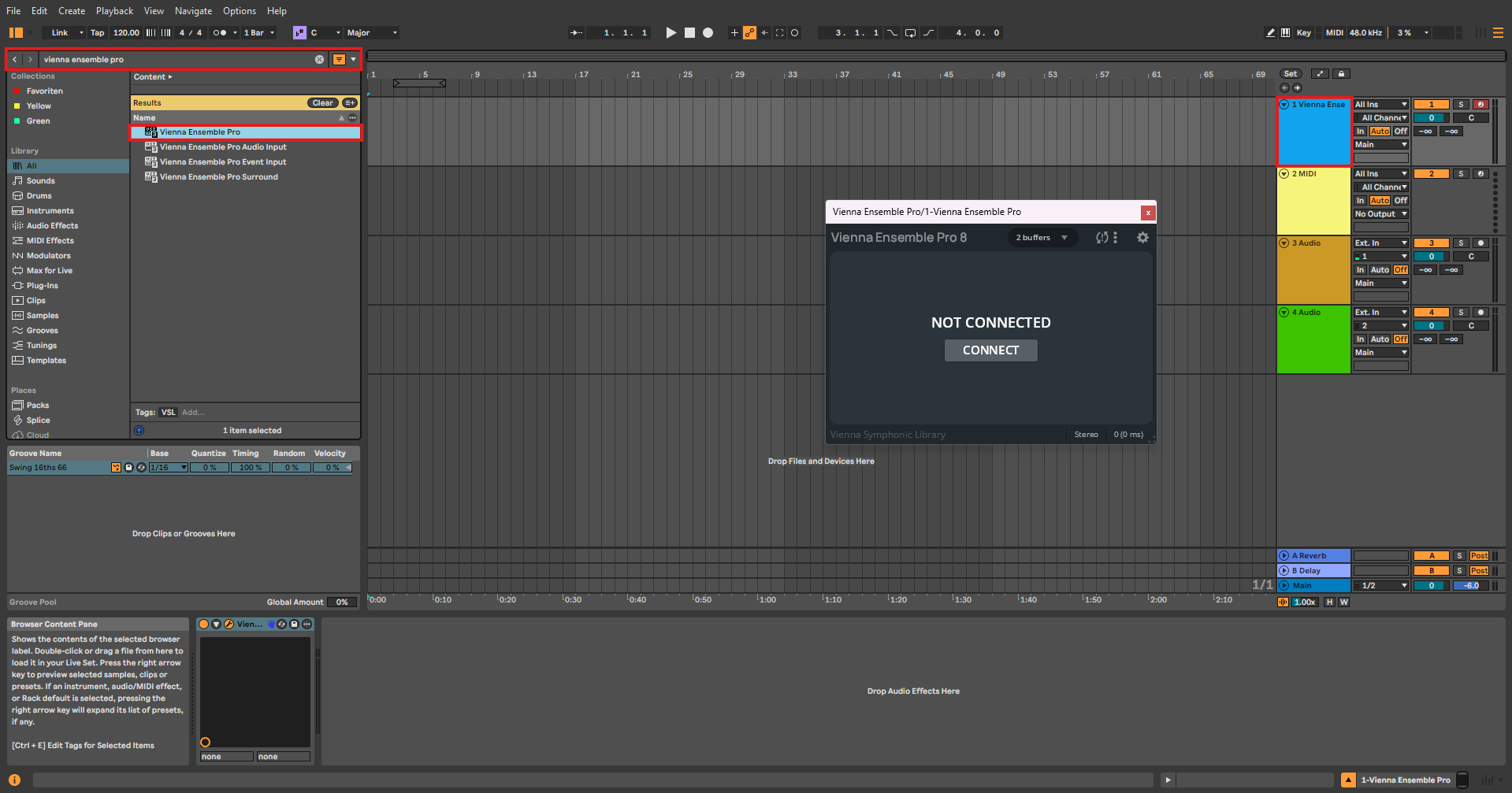Toggle browser filter icon

tap(339, 60)
